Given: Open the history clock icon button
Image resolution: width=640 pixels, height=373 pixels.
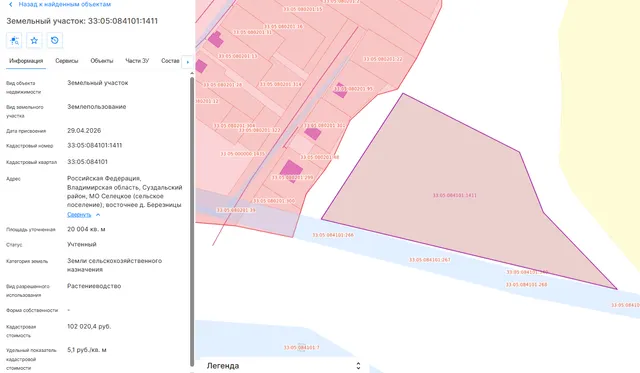Looking at the screenshot, I should pos(54,40).
